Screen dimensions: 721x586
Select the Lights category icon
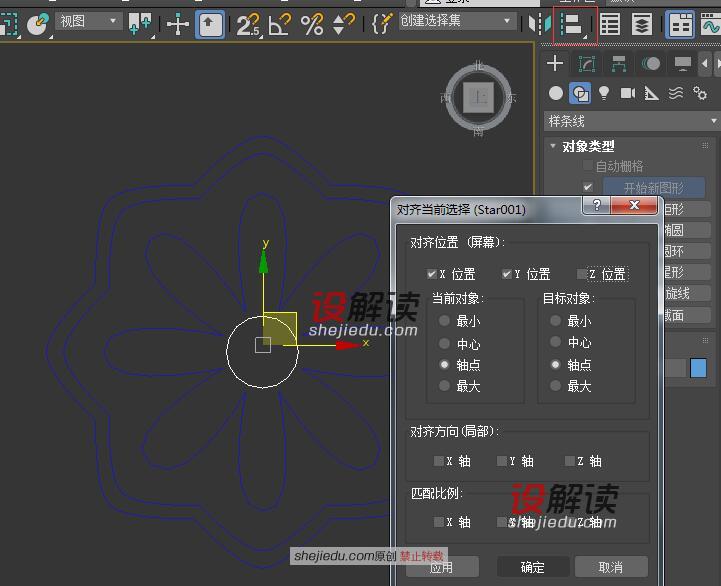pyautogui.click(x=604, y=93)
